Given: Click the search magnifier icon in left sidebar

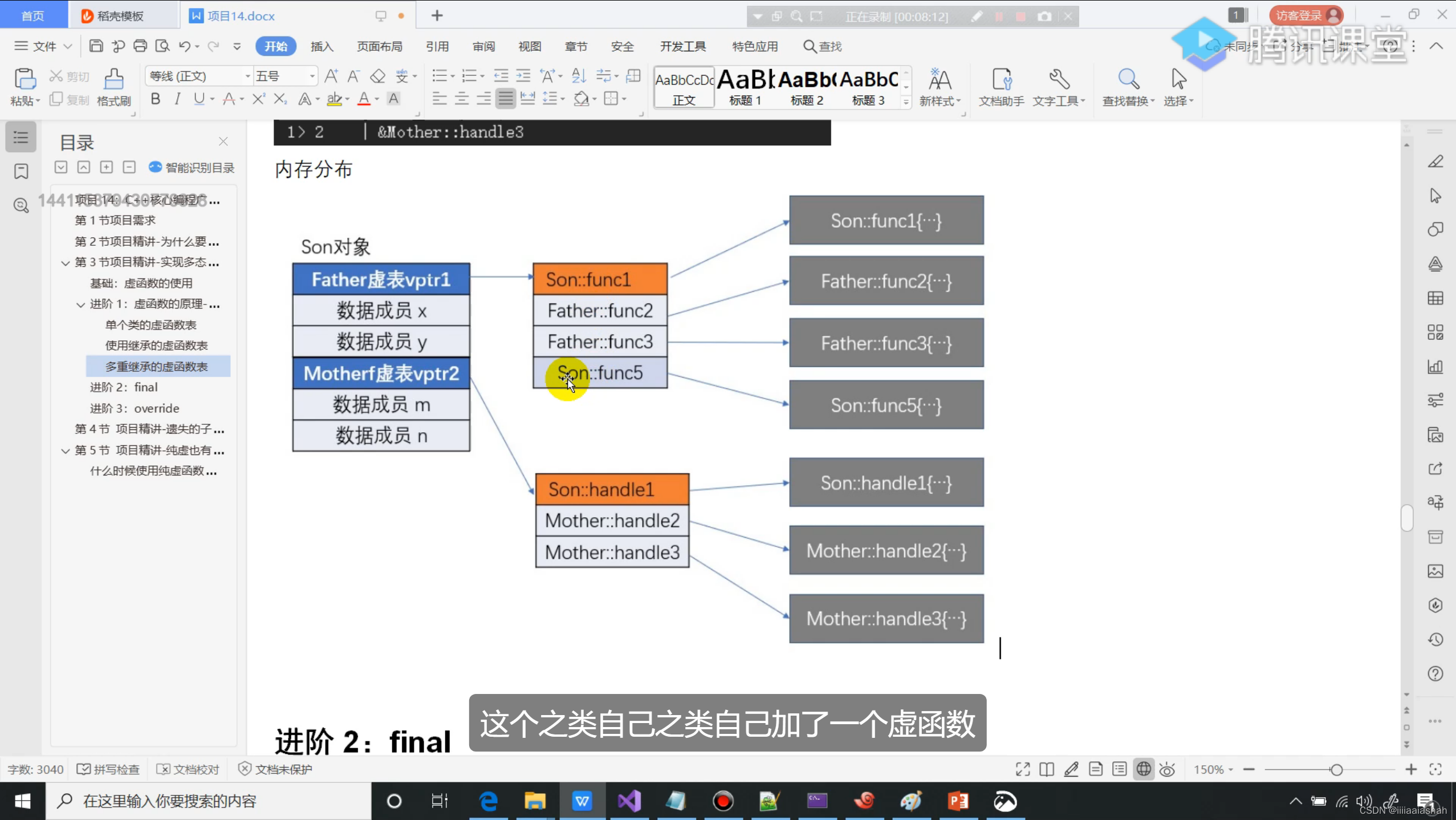Looking at the screenshot, I should click(x=21, y=205).
